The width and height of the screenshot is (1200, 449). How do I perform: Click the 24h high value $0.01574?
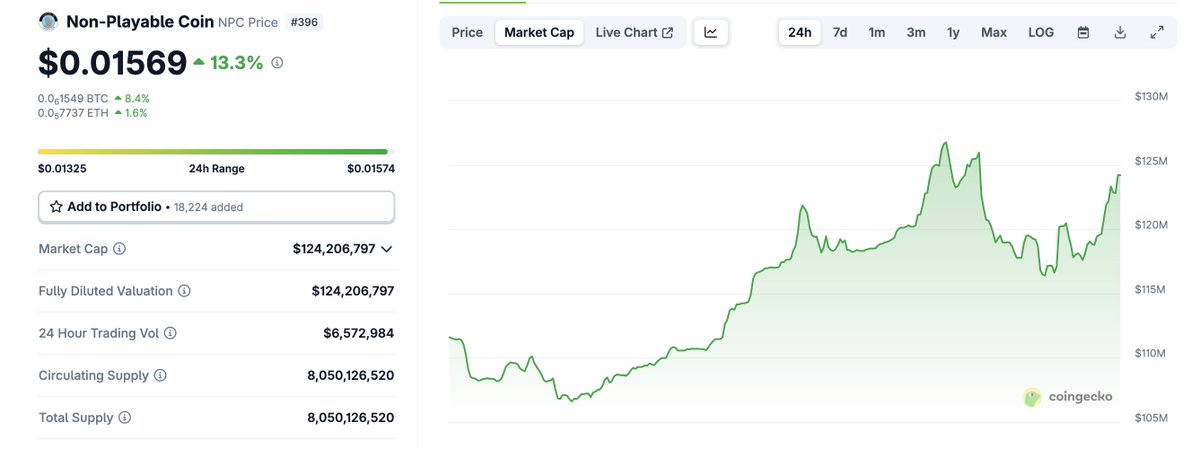371,168
